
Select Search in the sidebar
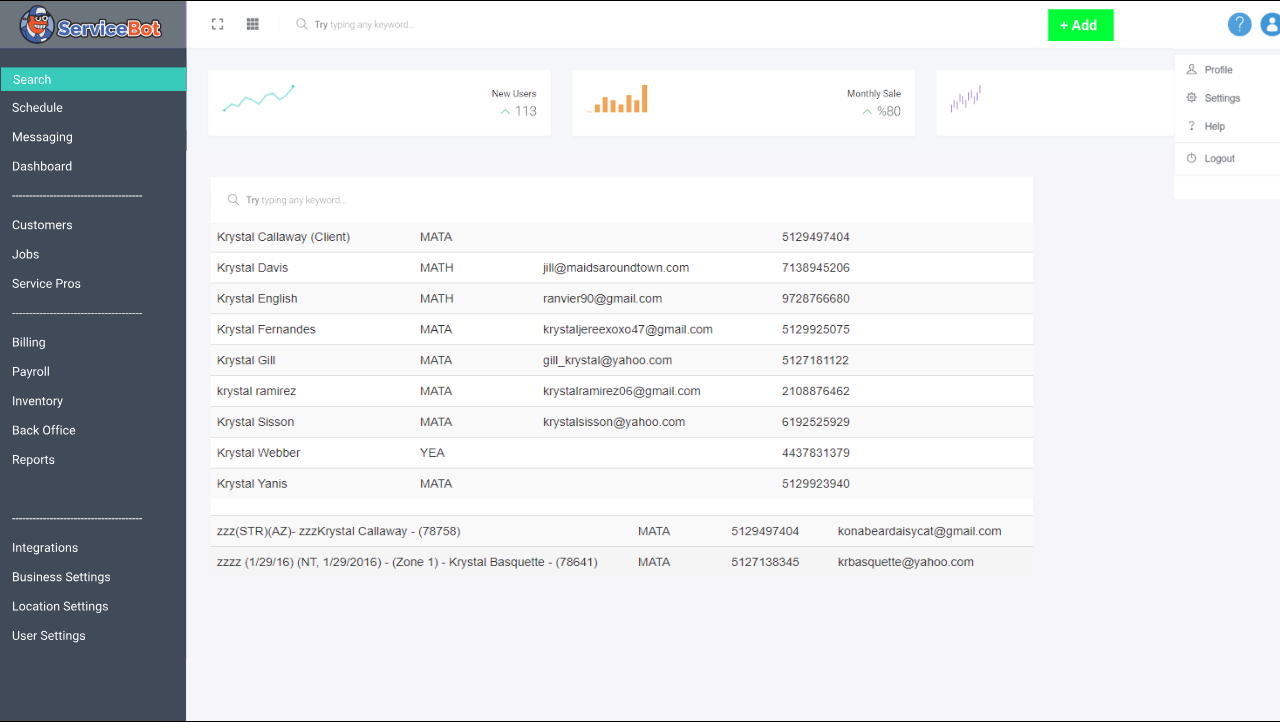93,79
